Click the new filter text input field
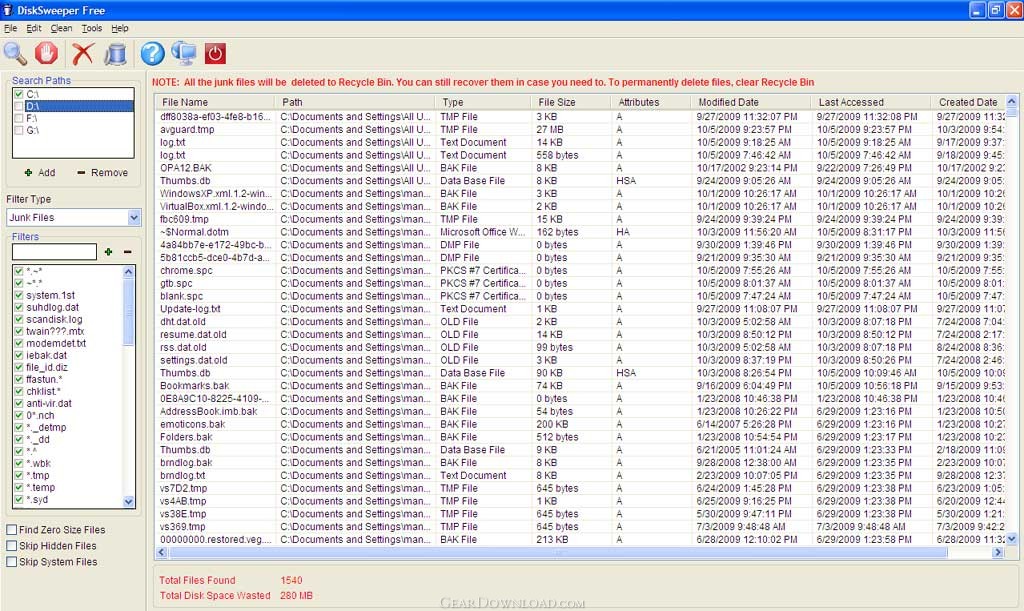Viewport: 1024px width, 611px height. (54, 252)
